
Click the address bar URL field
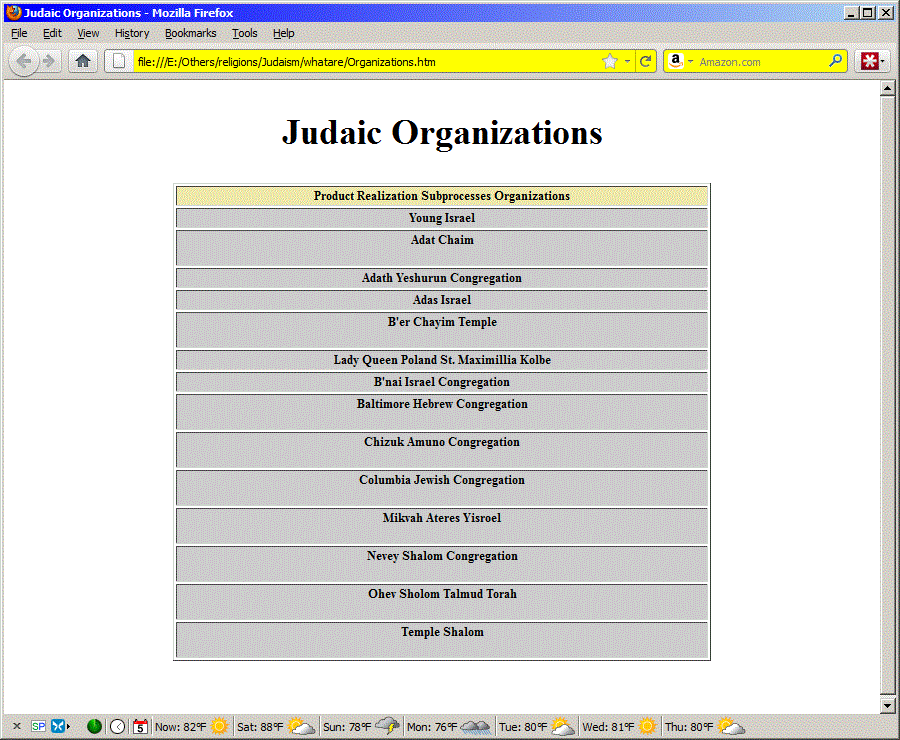click(x=366, y=61)
